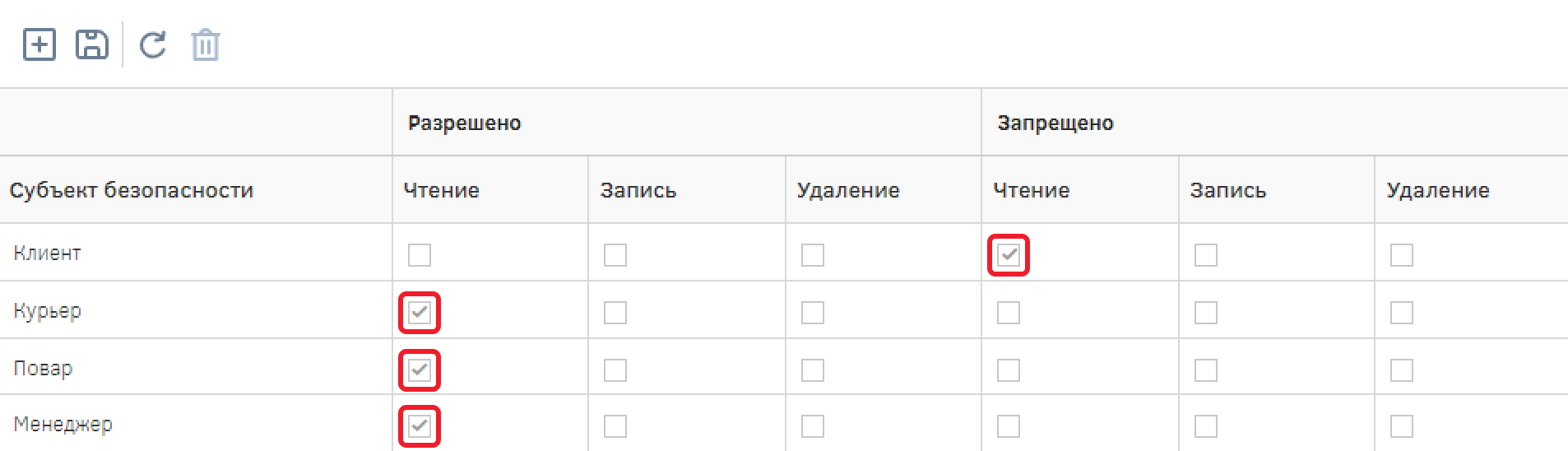Uncheck allowed Чтение for Повар
The width and height of the screenshot is (1568, 451).
pyautogui.click(x=420, y=370)
